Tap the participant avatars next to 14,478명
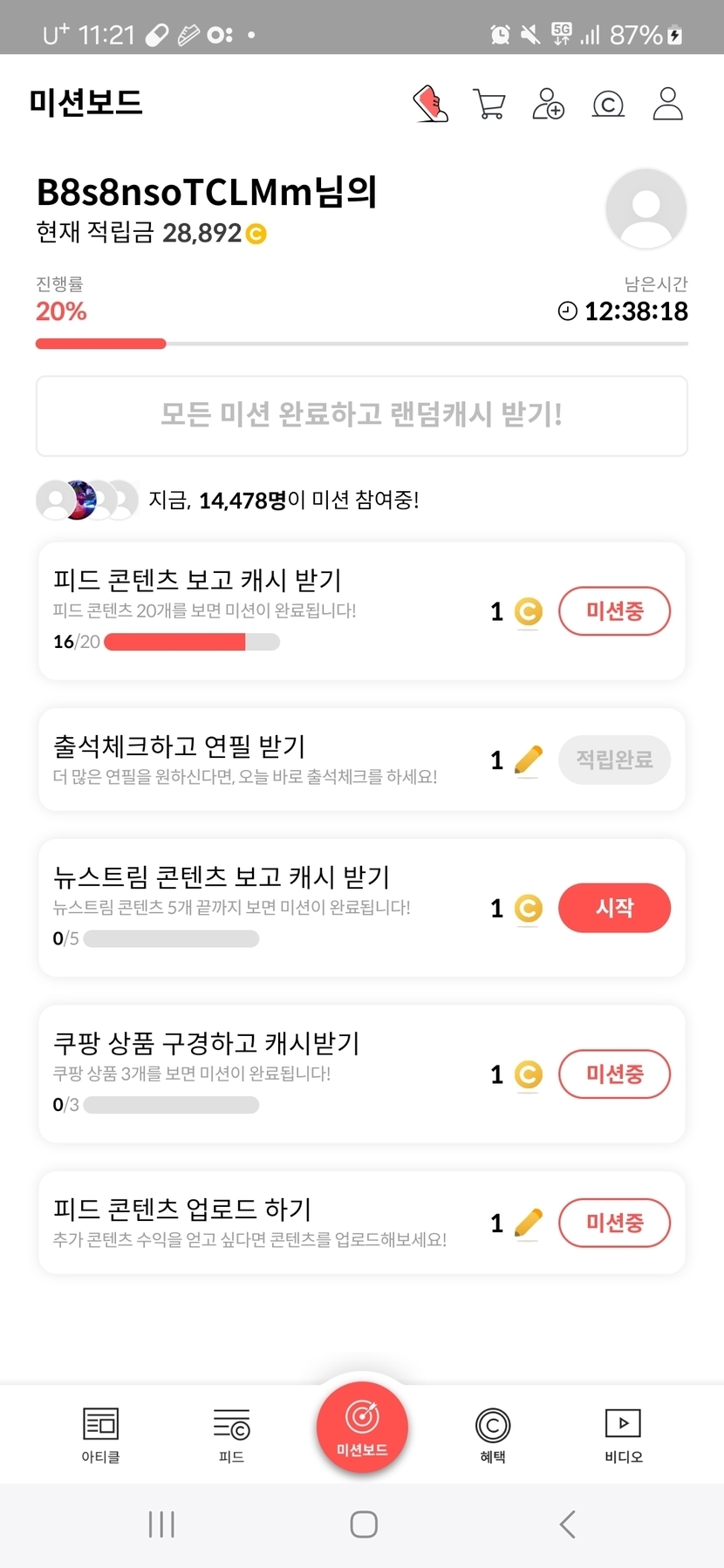The height and width of the screenshot is (1568, 724). pos(86,500)
